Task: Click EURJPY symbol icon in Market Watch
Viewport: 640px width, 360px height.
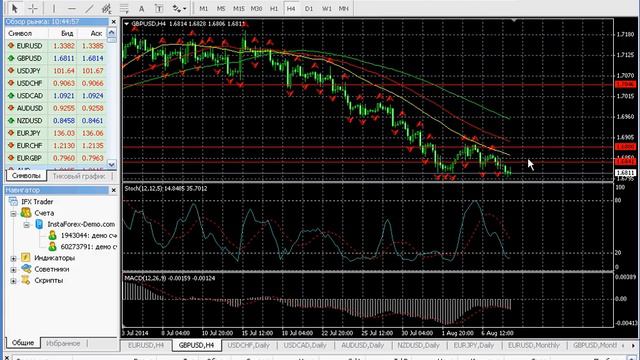Action: (11, 133)
